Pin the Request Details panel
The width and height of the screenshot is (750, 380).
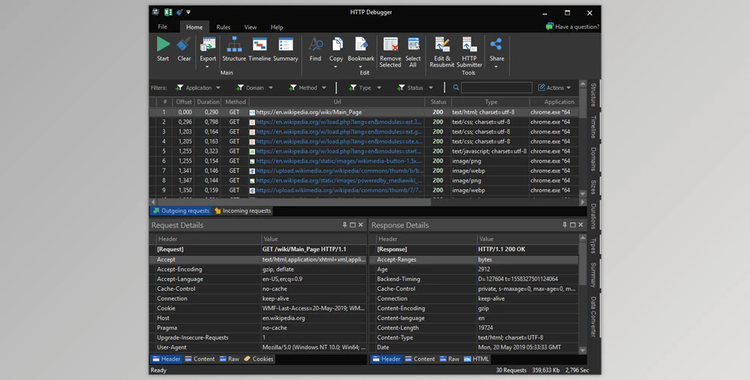click(344, 225)
